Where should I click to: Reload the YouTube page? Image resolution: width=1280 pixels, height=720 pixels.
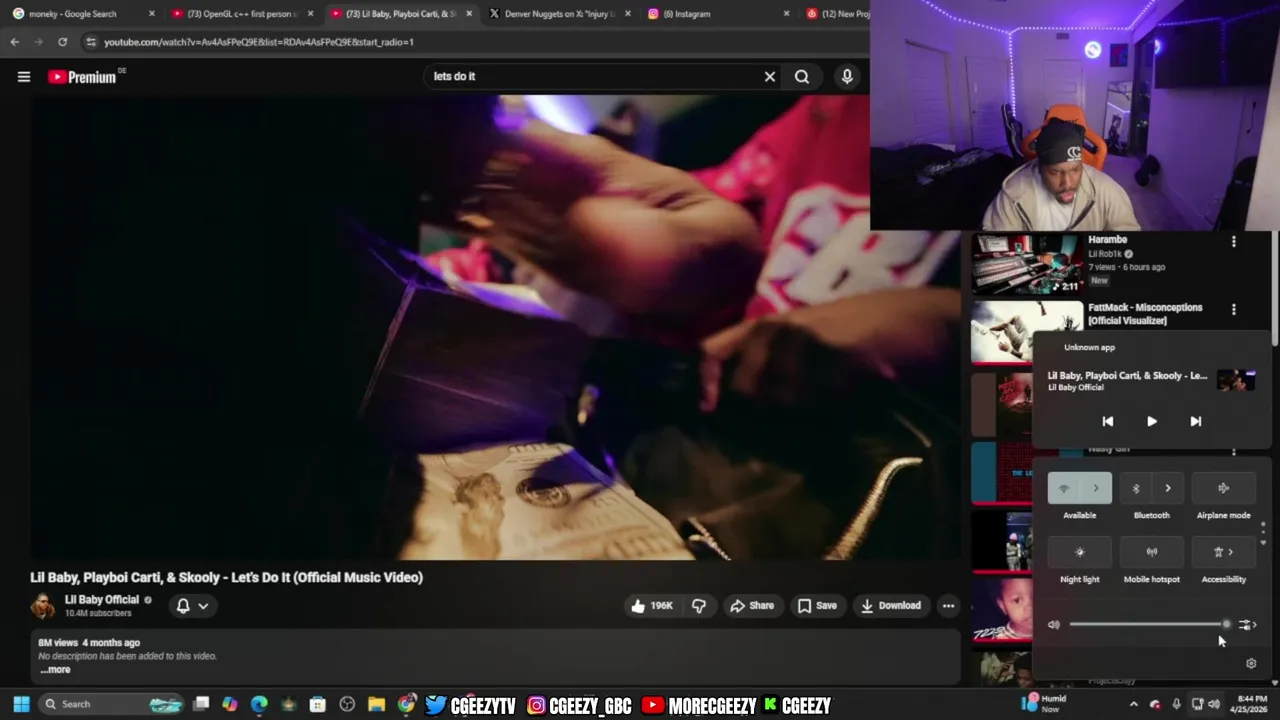(62, 42)
